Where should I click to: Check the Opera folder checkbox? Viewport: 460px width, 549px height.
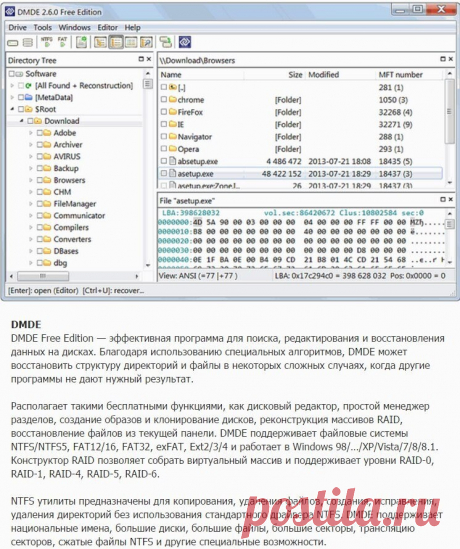pos(164,149)
